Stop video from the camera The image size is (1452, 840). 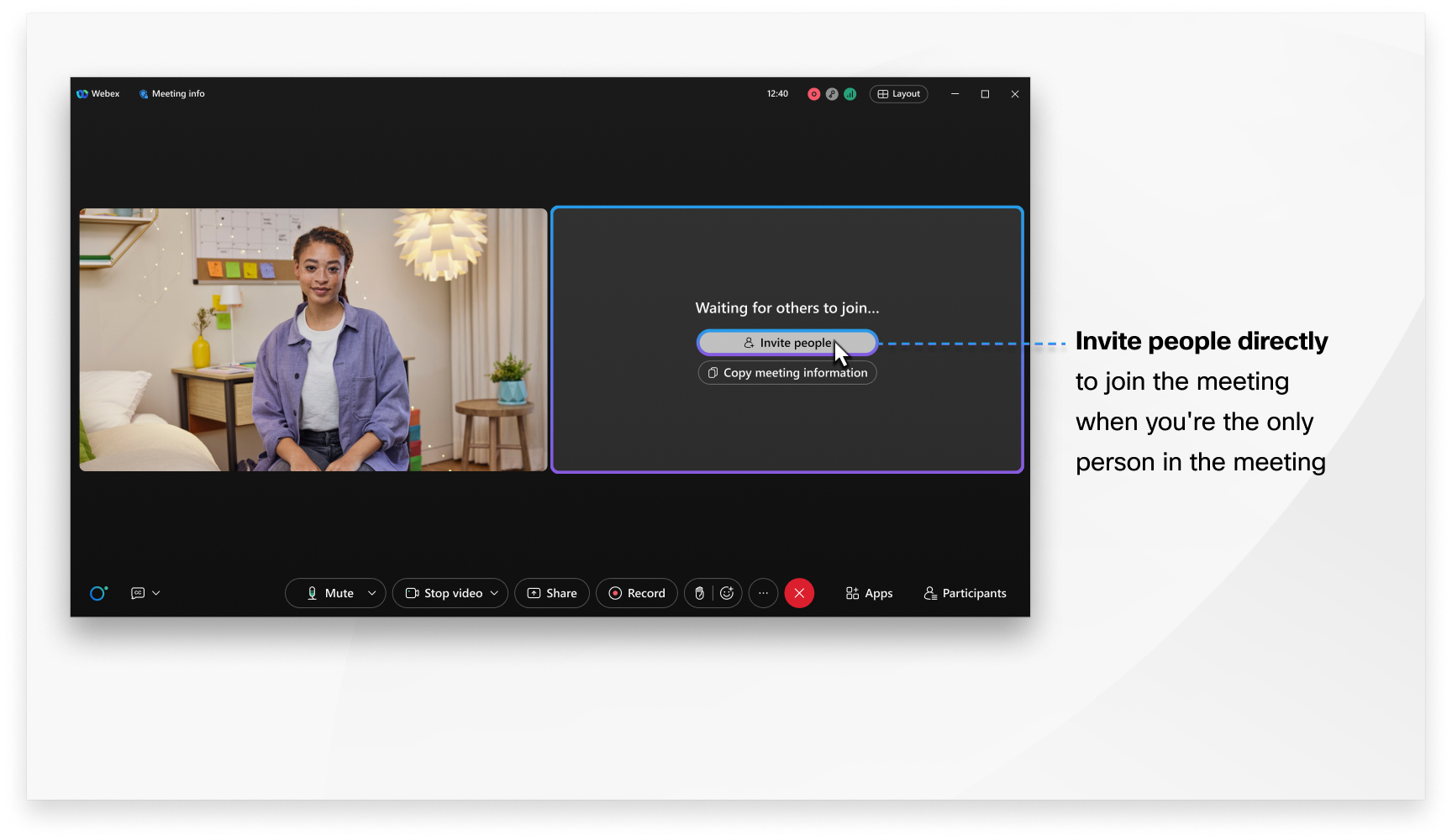point(444,593)
